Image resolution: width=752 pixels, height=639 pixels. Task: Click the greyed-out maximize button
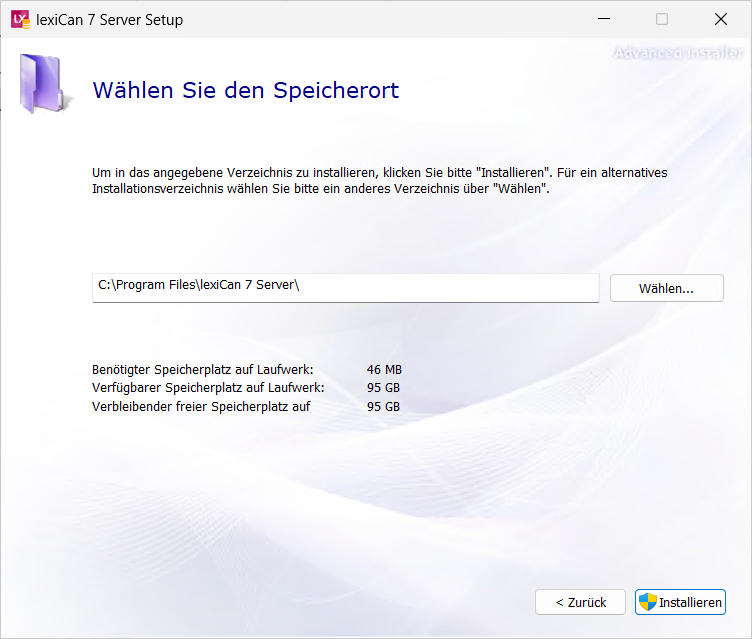pos(661,19)
